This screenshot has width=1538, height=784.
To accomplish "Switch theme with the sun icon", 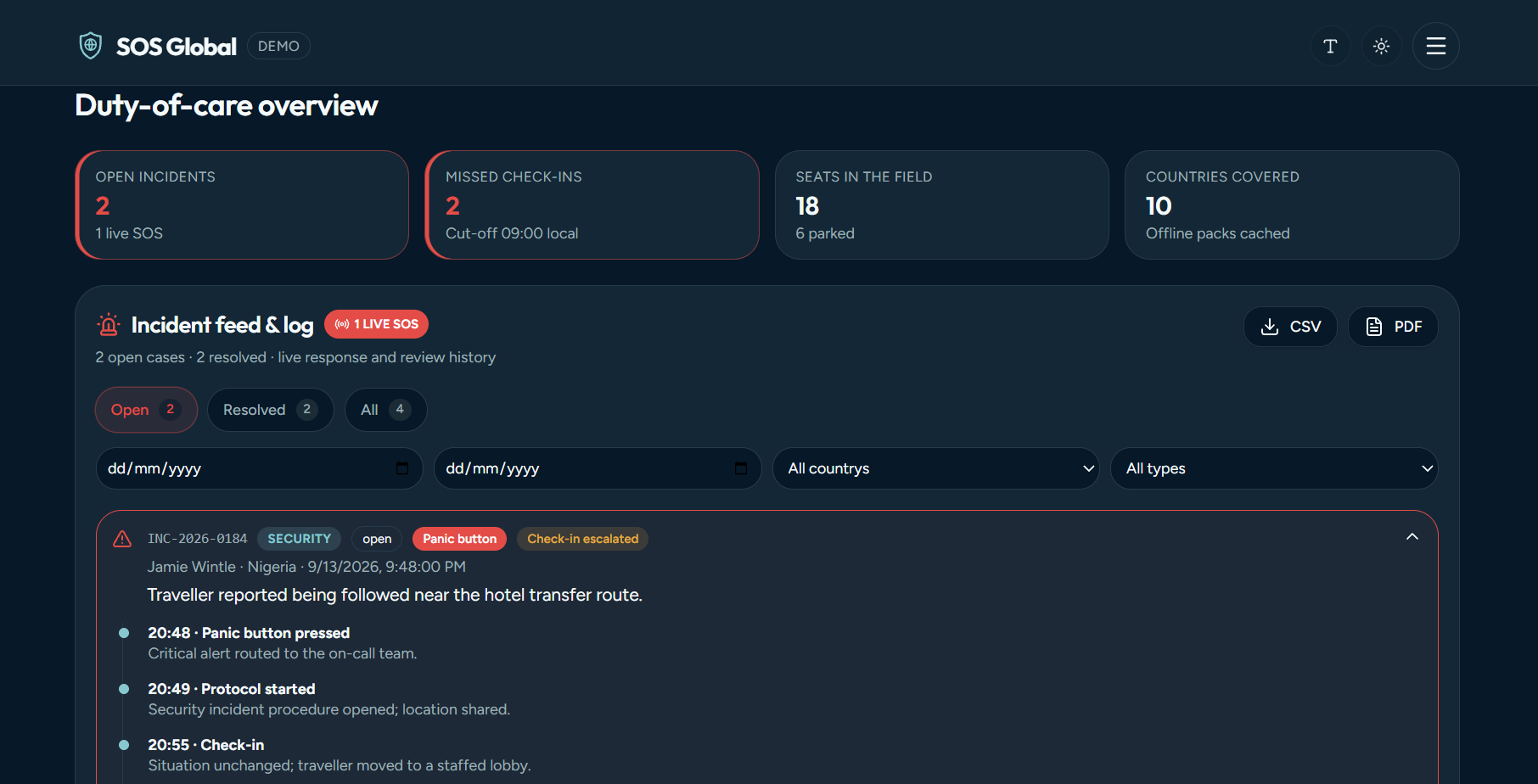I will [1381, 46].
